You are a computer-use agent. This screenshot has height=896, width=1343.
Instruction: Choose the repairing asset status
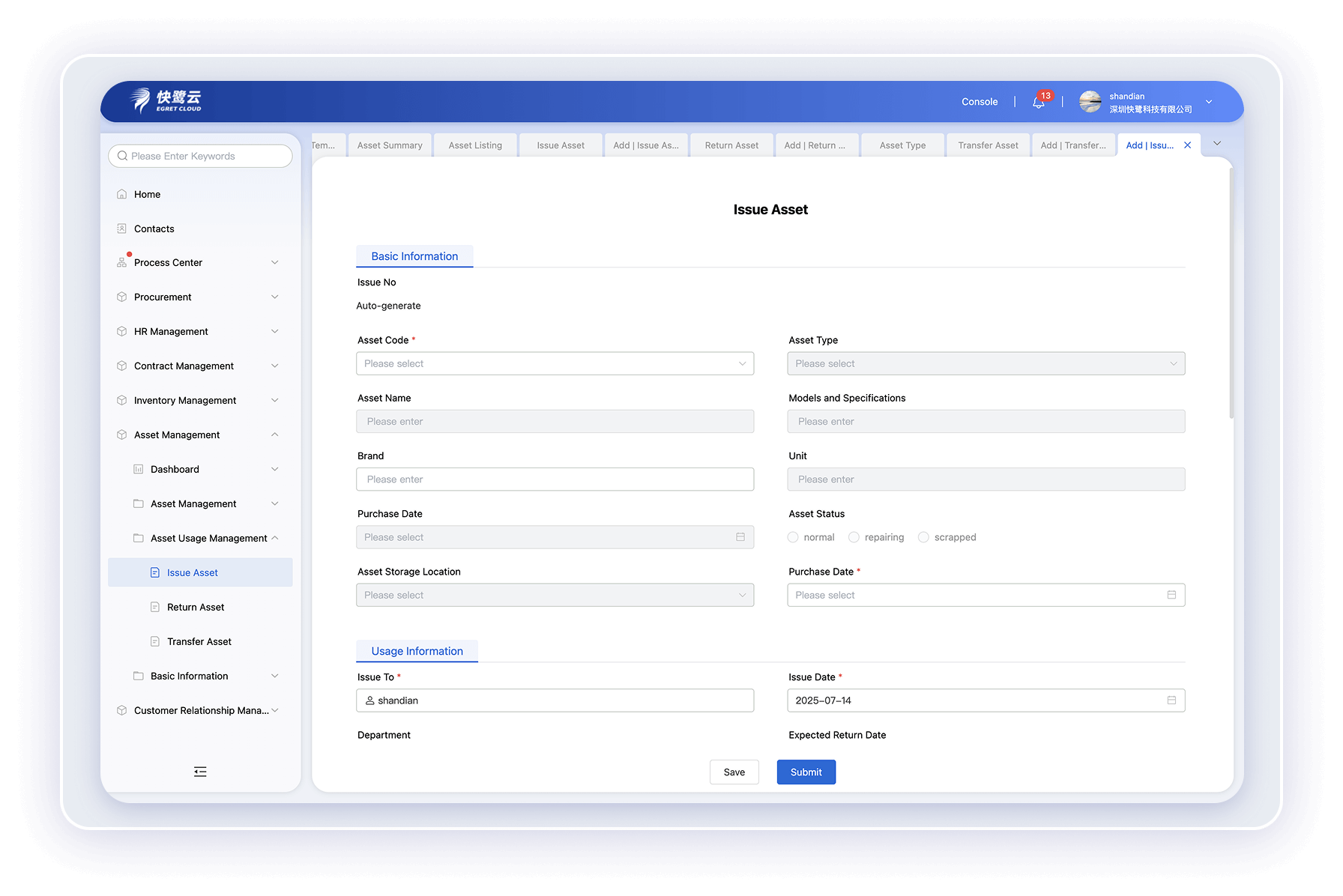tap(854, 537)
